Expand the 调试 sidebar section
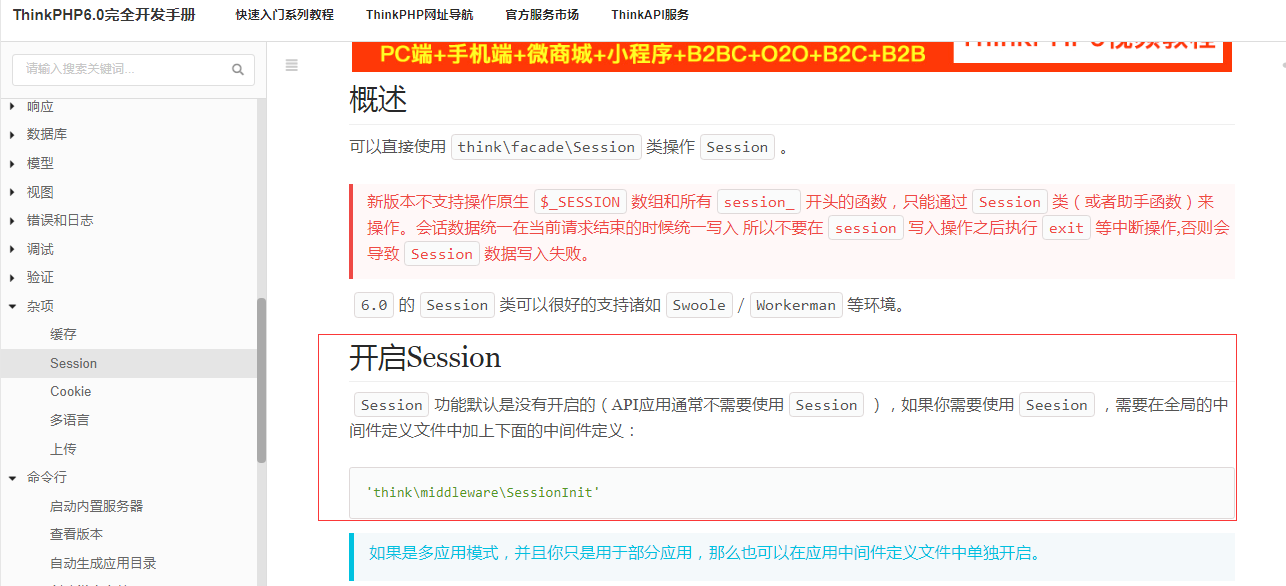 pos(39,248)
